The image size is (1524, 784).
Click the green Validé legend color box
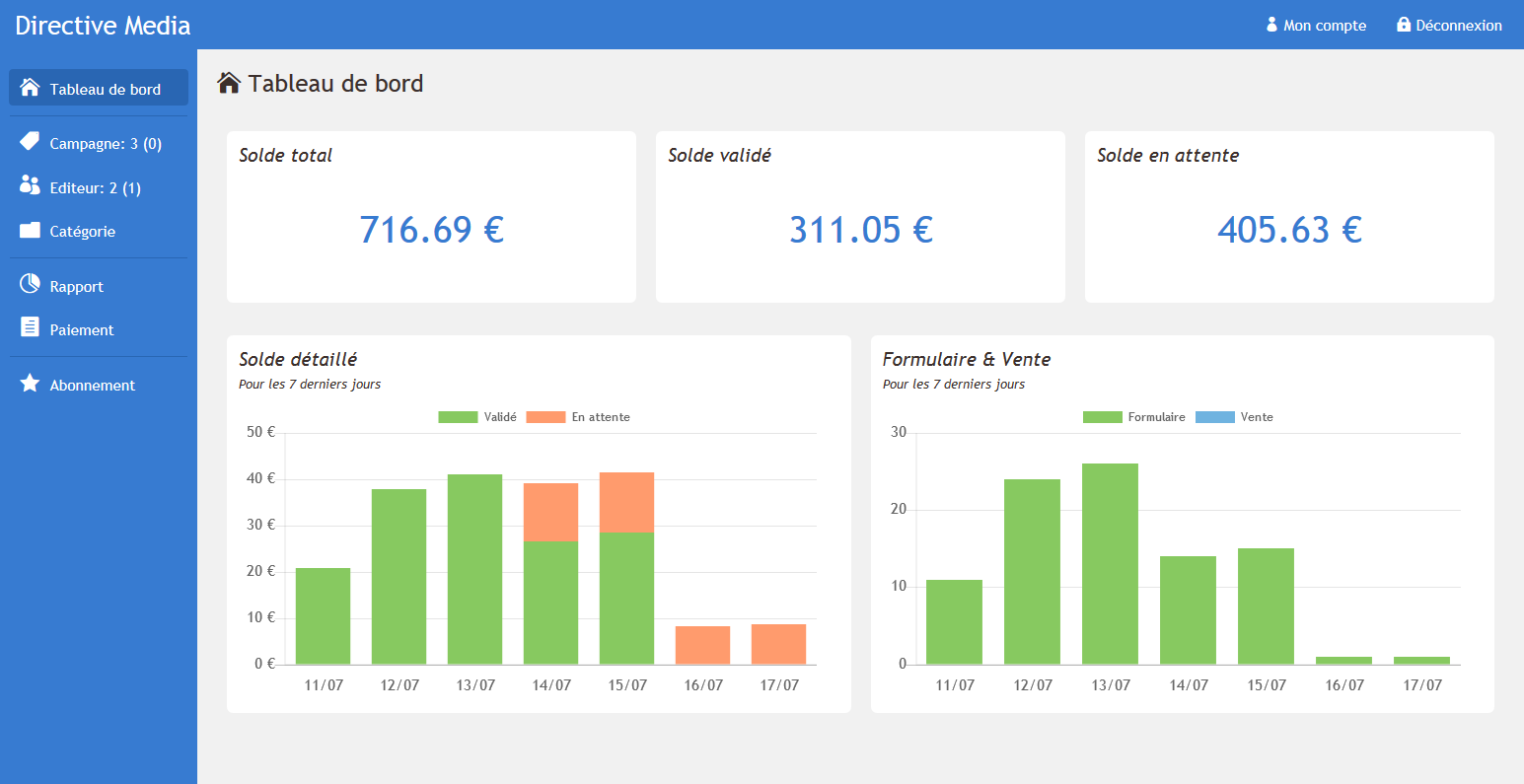click(x=458, y=417)
